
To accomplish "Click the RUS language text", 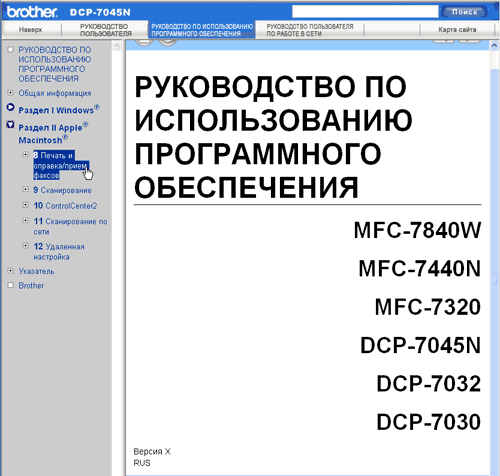I will click(x=142, y=463).
